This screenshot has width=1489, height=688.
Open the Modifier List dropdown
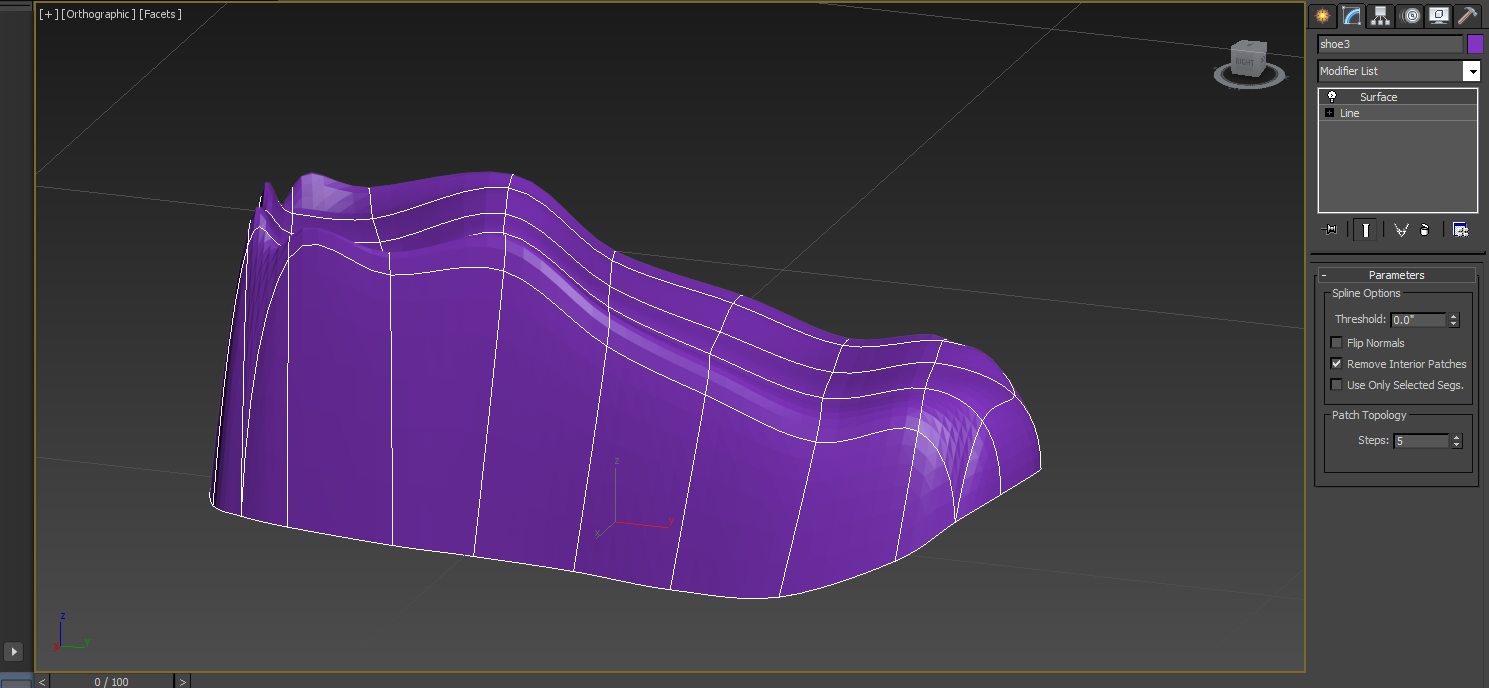coord(1472,70)
